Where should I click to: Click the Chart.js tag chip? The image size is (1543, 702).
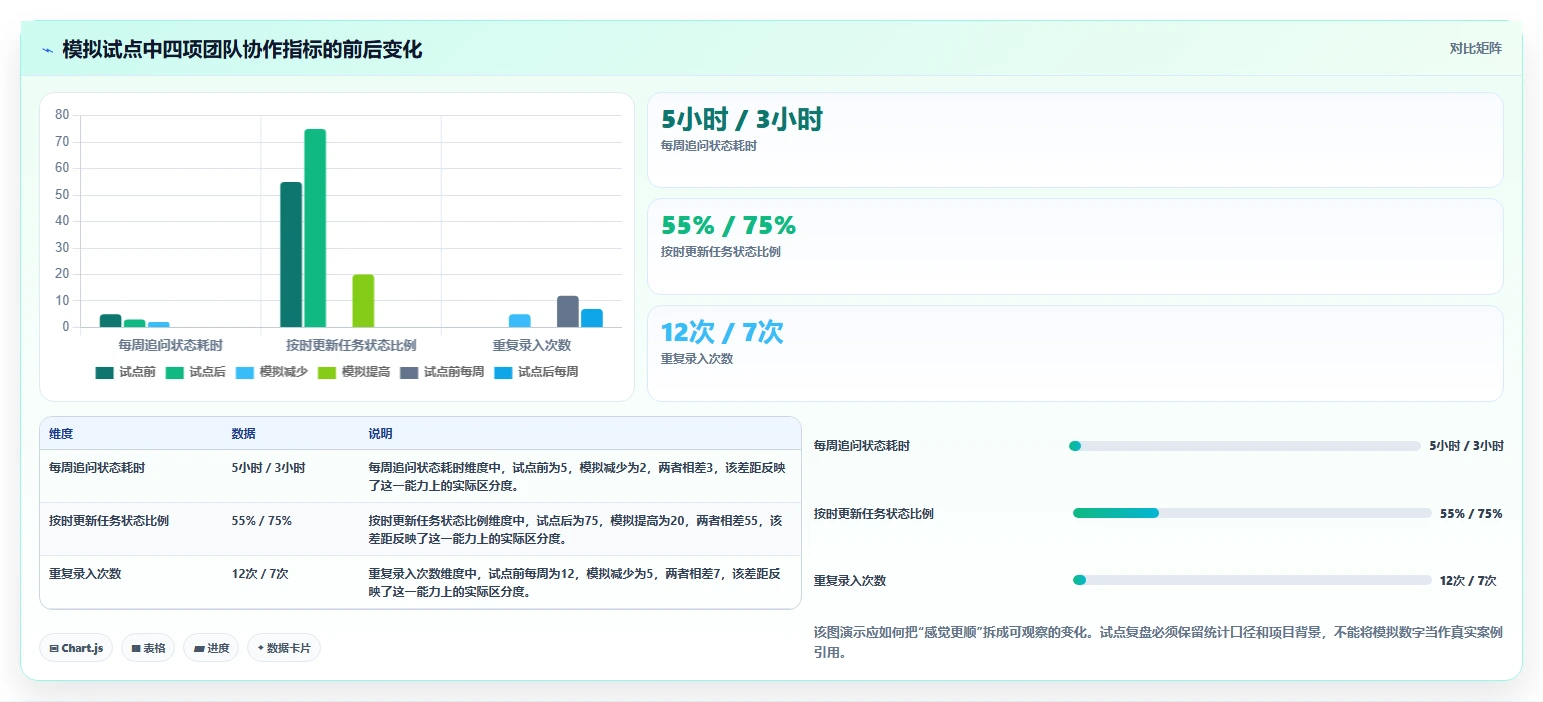[76, 648]
